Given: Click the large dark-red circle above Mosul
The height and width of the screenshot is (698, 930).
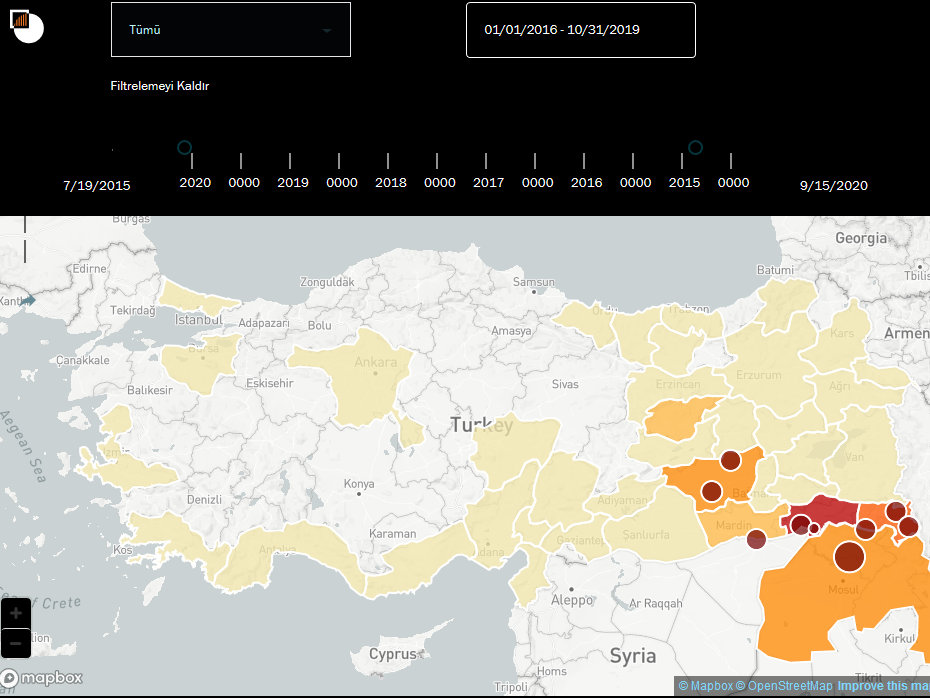Looking at the screenshot, I should click(849, 556).
